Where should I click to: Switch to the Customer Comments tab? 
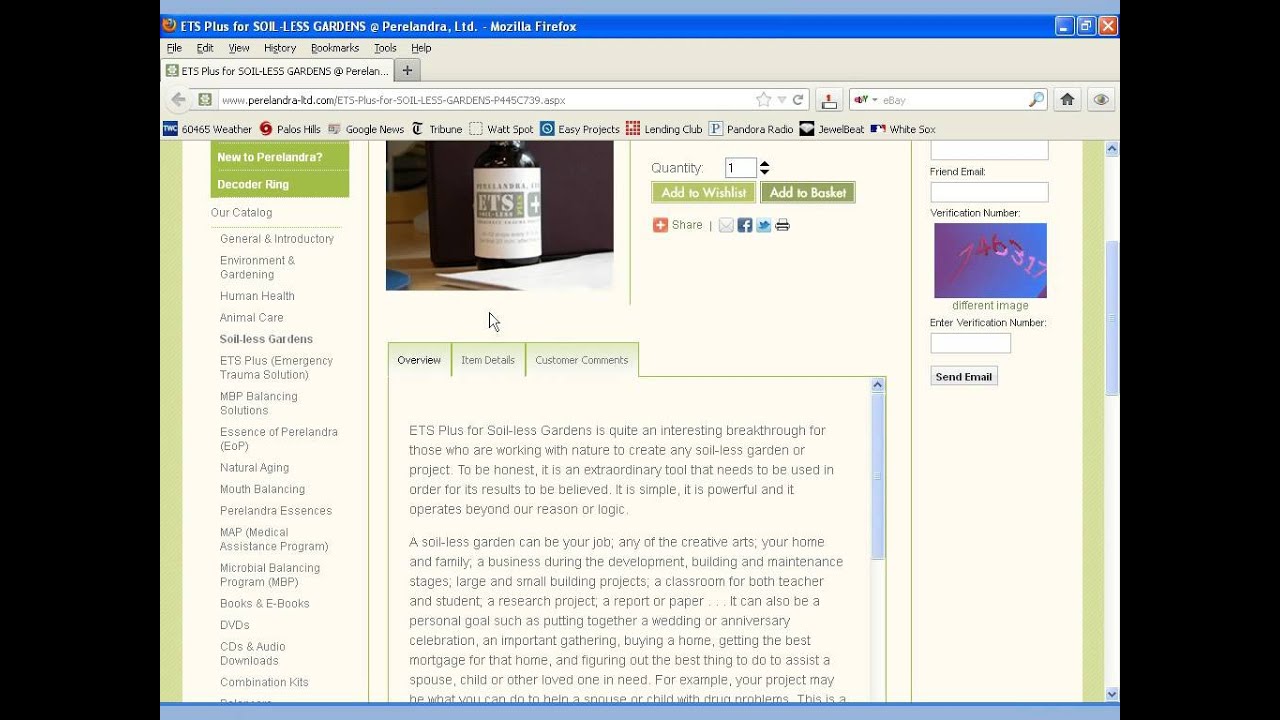coord(582,360)
